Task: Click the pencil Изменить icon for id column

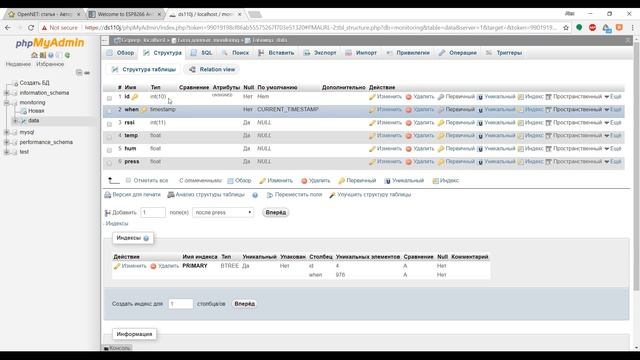Action: click(x=372, y=97)
